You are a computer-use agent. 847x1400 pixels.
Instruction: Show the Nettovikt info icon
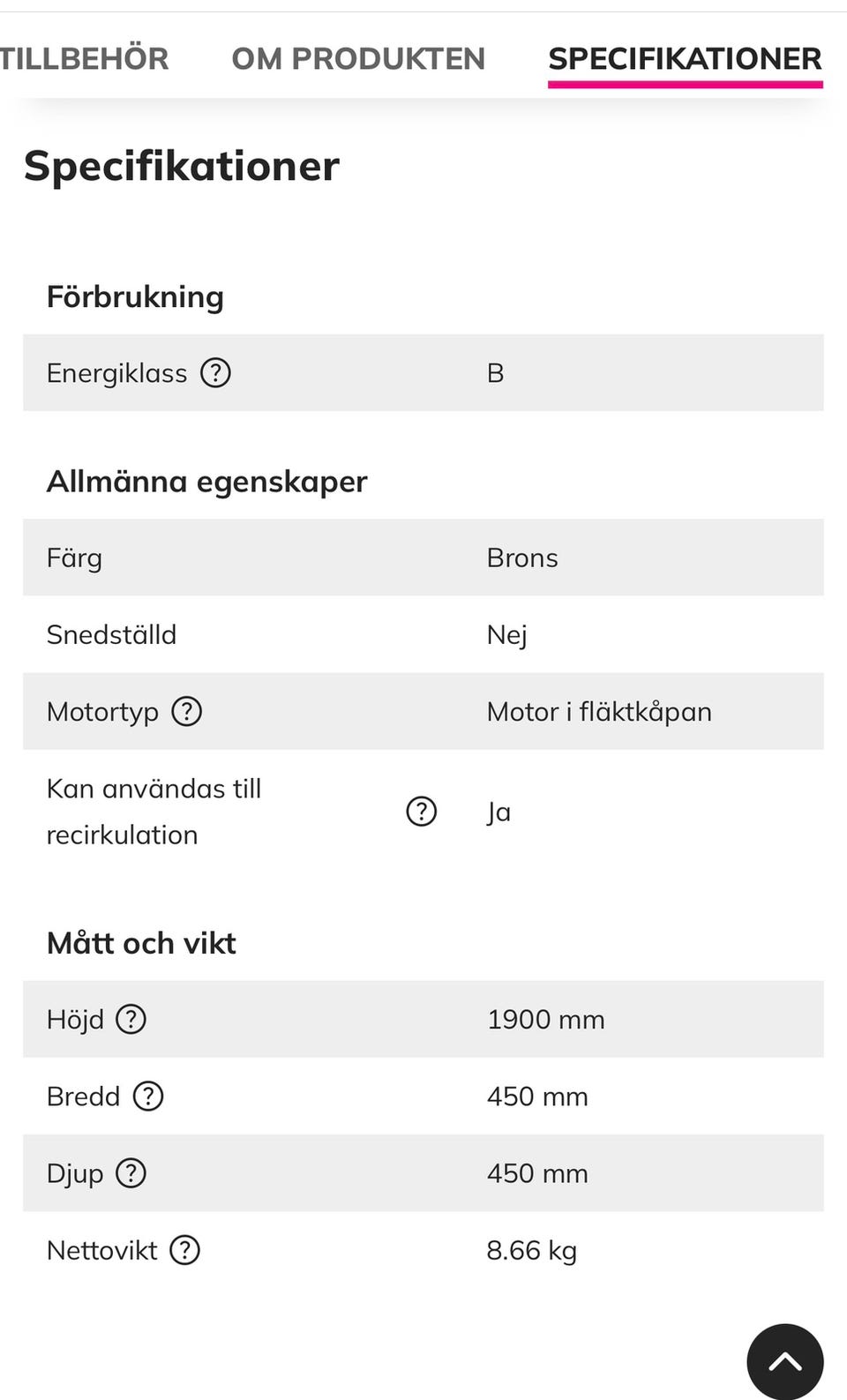(185, 1250)
